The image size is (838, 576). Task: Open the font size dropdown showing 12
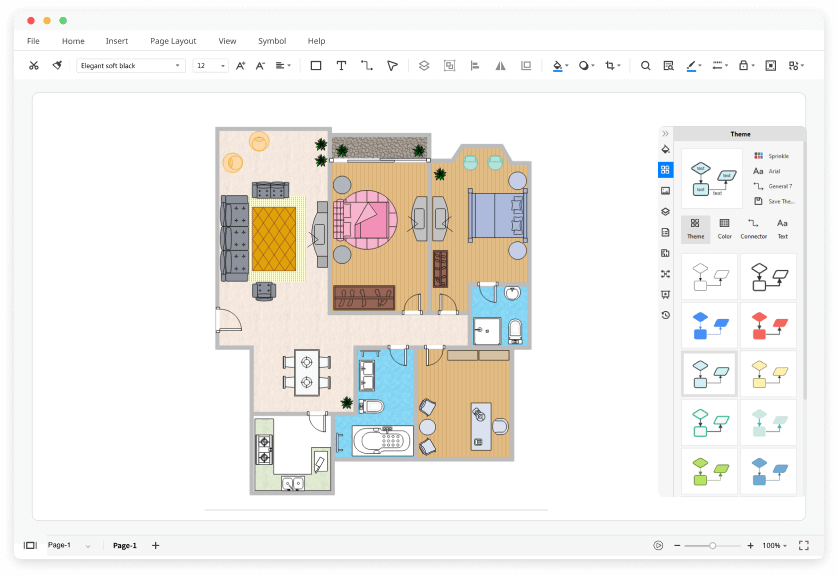pyautogui.click(x=210, y=65)
